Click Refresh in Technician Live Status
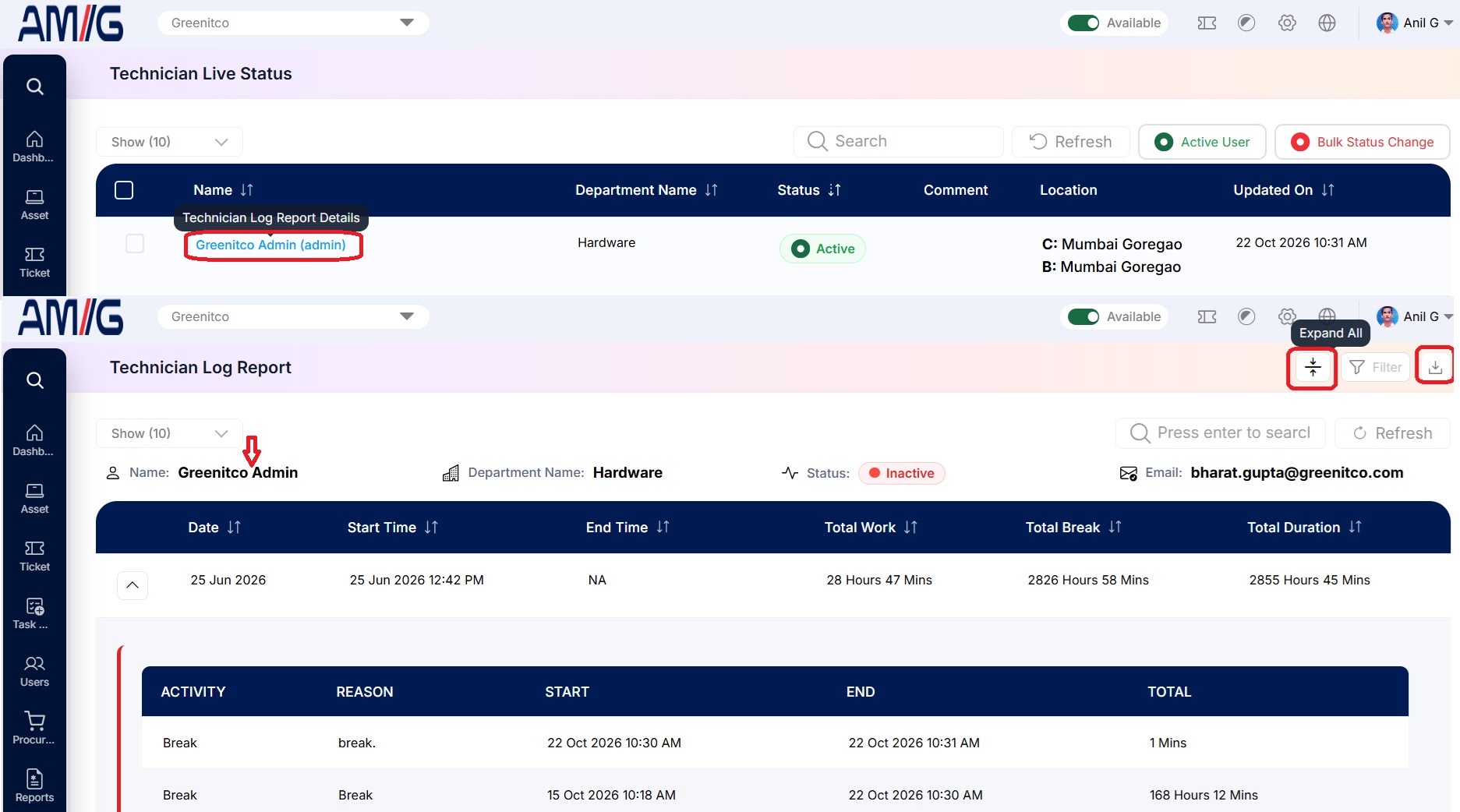 click(1070, 142)
